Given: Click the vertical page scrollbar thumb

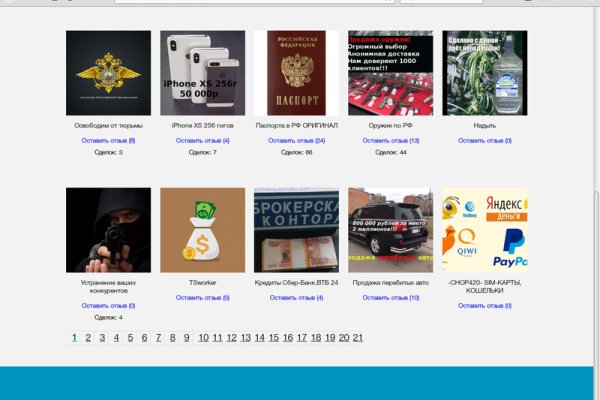Looking at the screenshot, I should [x=597, y=295].
